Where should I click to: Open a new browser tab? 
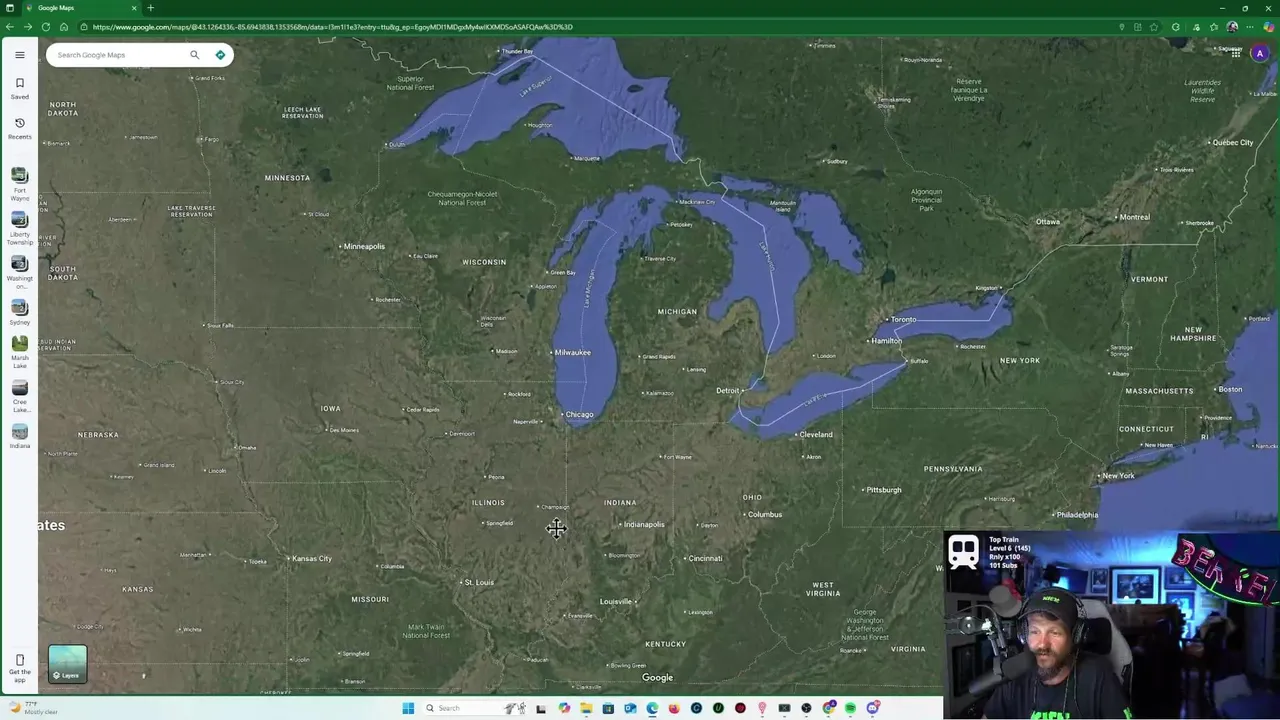(151, 8)
